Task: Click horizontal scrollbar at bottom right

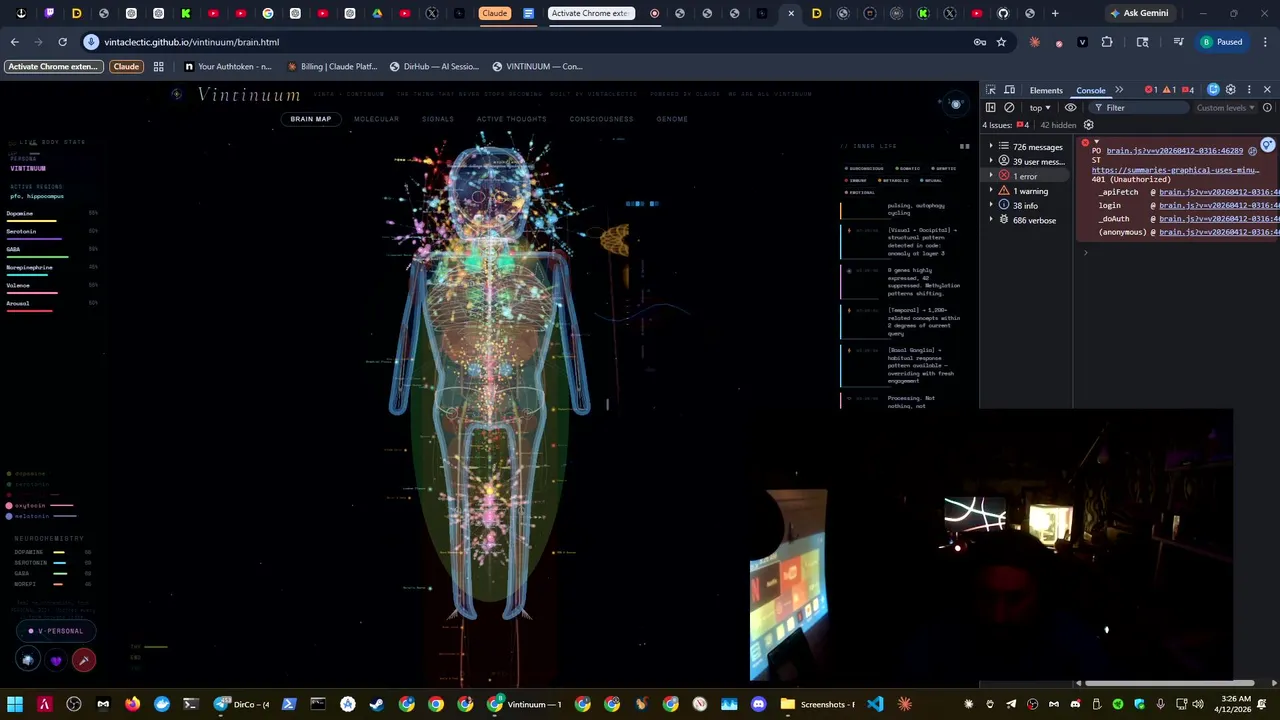Action: (1169, 683)
